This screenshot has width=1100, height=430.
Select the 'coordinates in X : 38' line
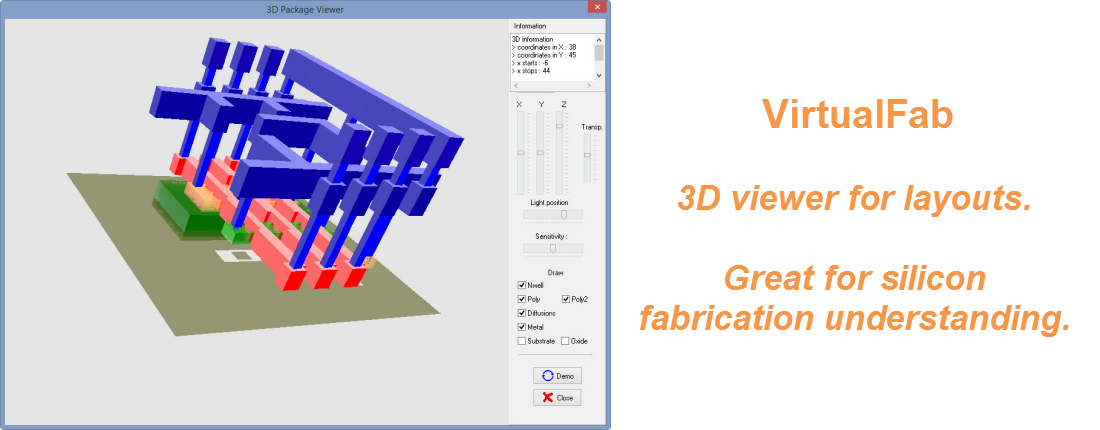click(544, 47)
